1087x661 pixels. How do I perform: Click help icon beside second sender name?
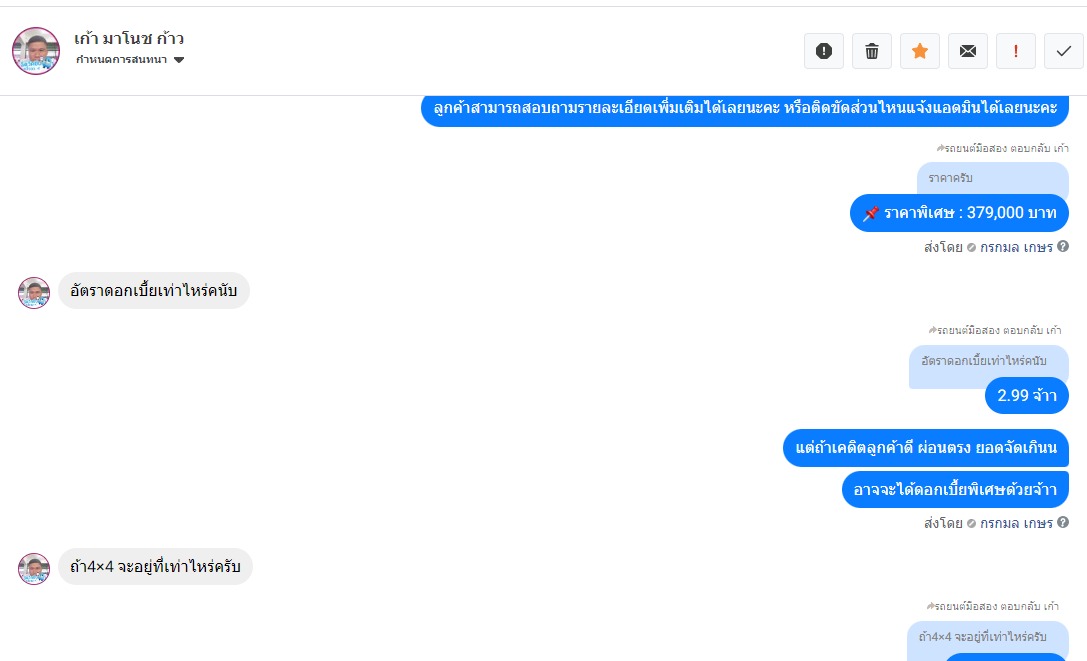[1063, 522]
